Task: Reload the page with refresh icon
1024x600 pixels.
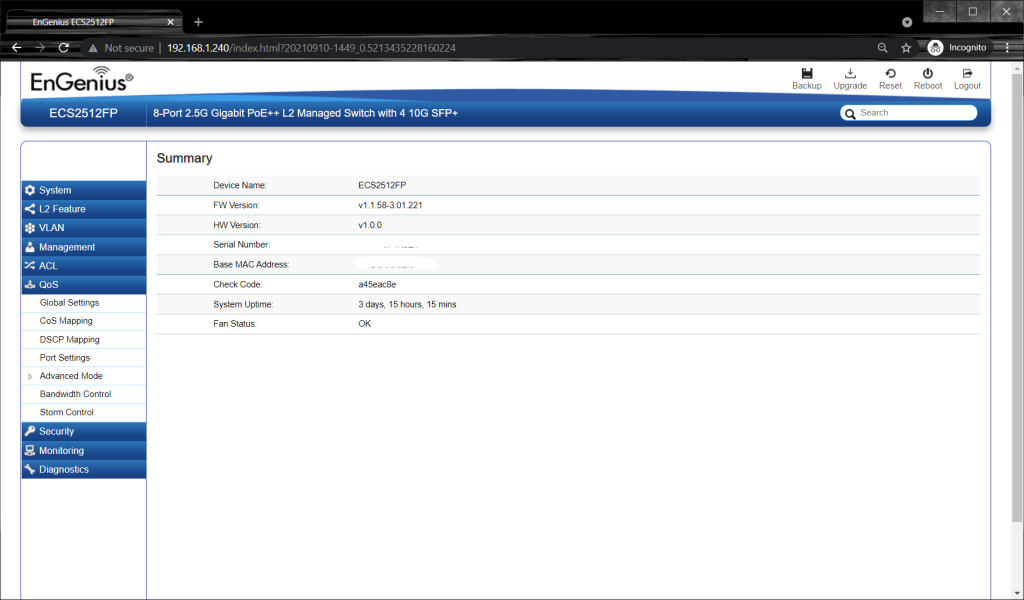Action: pos(63,48)
